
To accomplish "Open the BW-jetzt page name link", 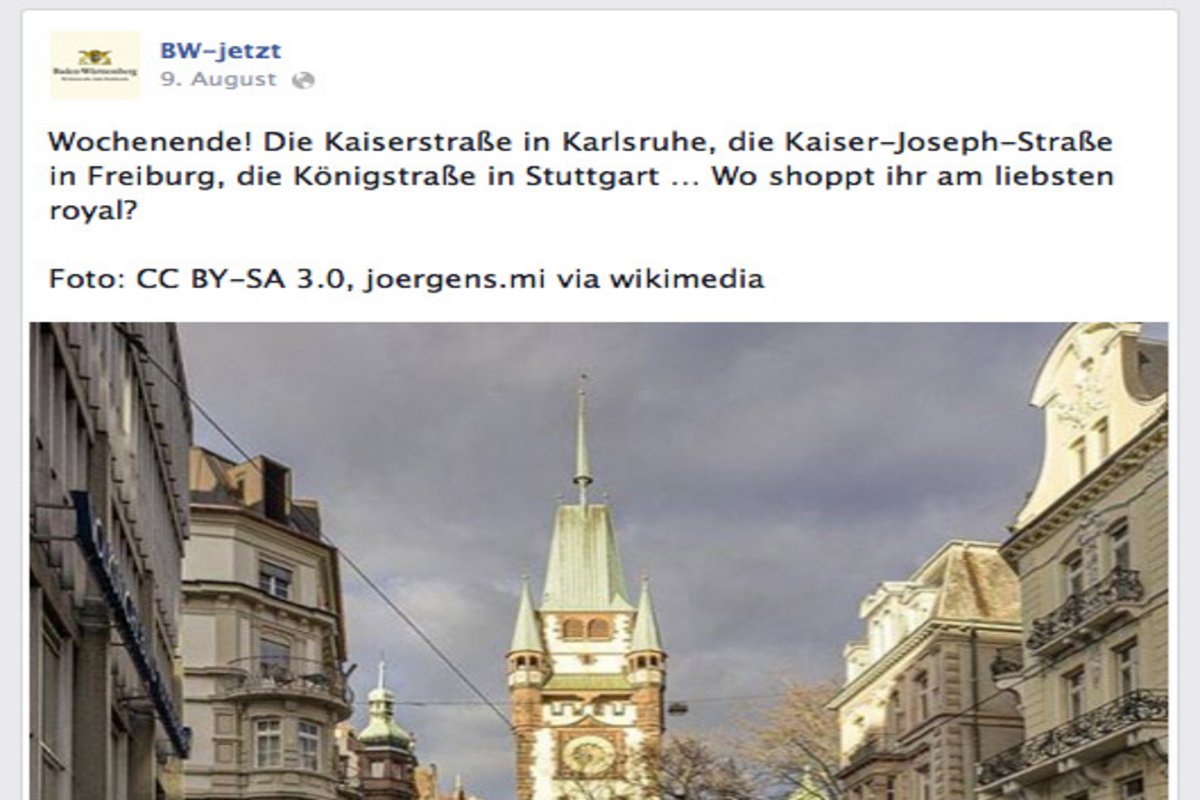I will [x=221, y=50].
